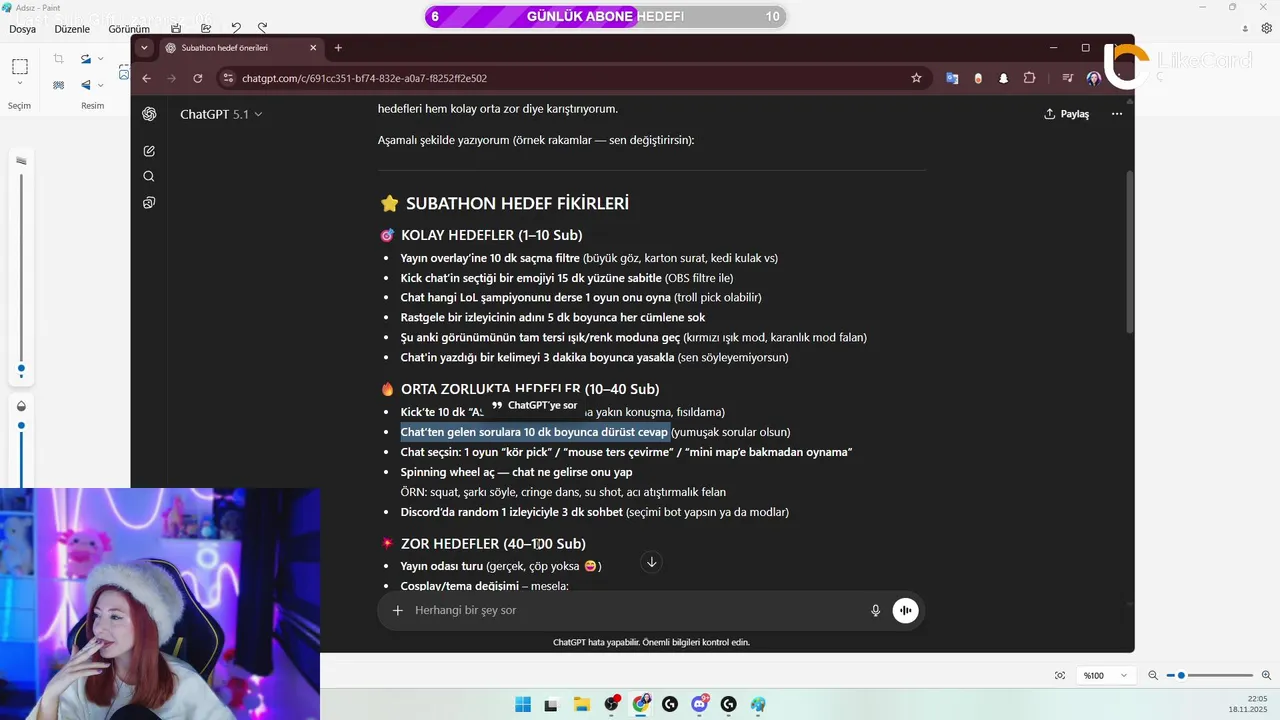1280x720 pixels.
Task: Click the voice mode button in chat box
Action: [905, 610]
